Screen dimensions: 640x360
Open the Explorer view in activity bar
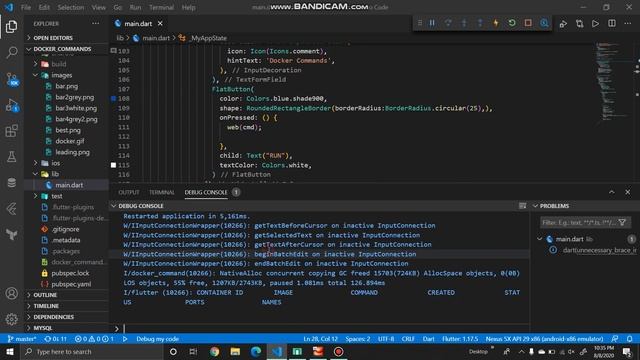tap(11, 27)
